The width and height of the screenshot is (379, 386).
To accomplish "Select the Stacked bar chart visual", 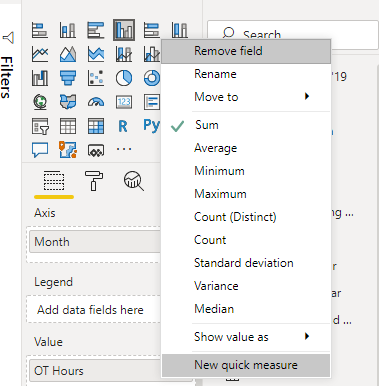I will 40,30.
